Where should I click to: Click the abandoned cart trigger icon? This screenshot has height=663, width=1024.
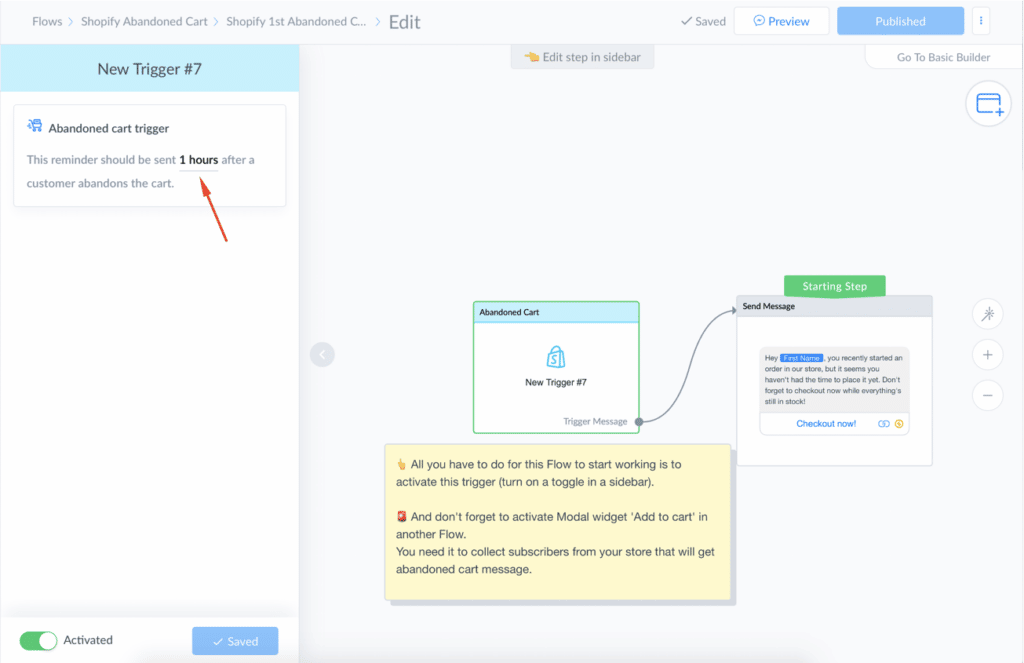(x=35, y=125)
